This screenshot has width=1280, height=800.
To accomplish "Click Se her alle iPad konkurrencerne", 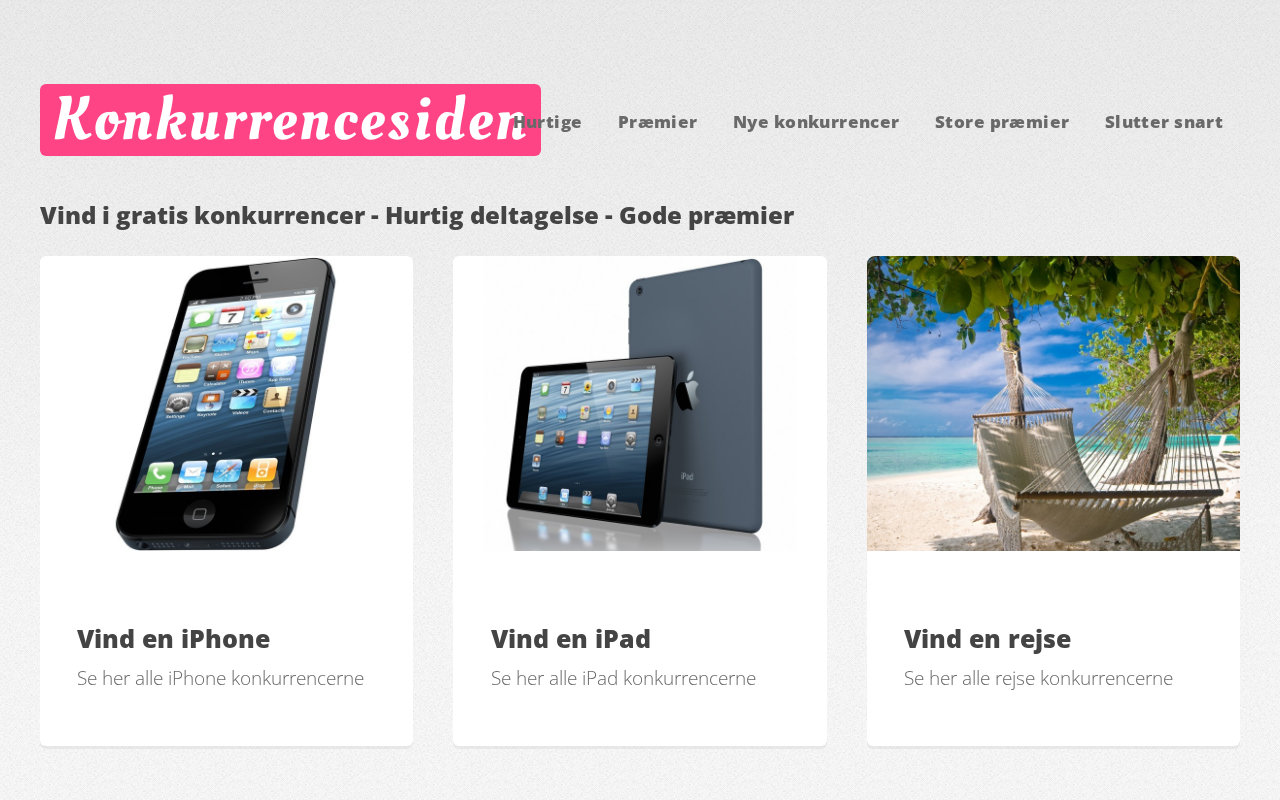I will pos(623,678).
